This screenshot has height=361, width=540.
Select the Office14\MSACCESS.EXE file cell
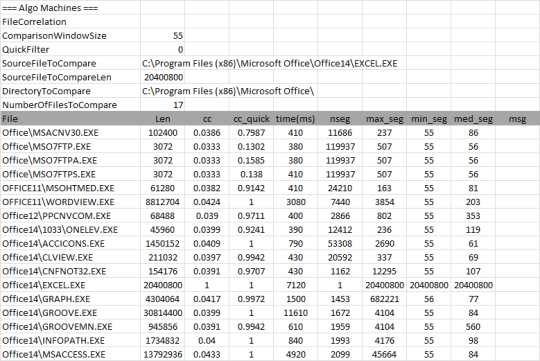coord(70,354)
